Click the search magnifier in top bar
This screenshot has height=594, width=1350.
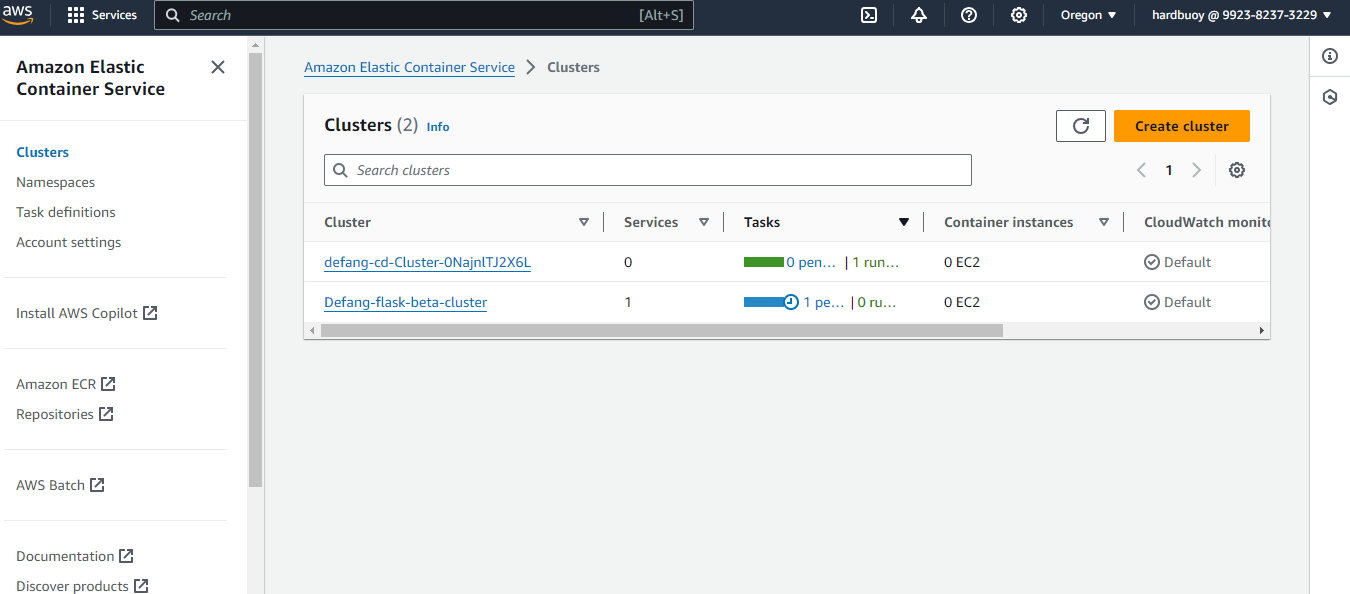[173, 15]
